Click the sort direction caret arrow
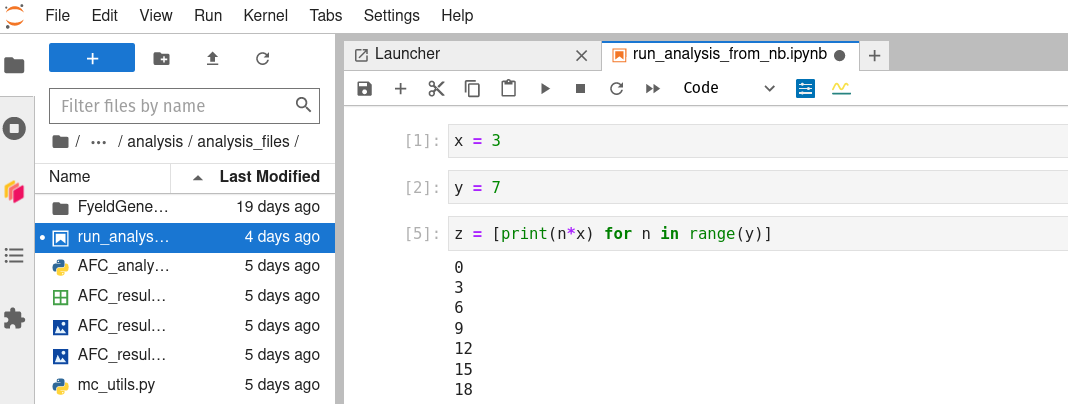This screenshot has height=404, width=1068. (x=198, y=178)
